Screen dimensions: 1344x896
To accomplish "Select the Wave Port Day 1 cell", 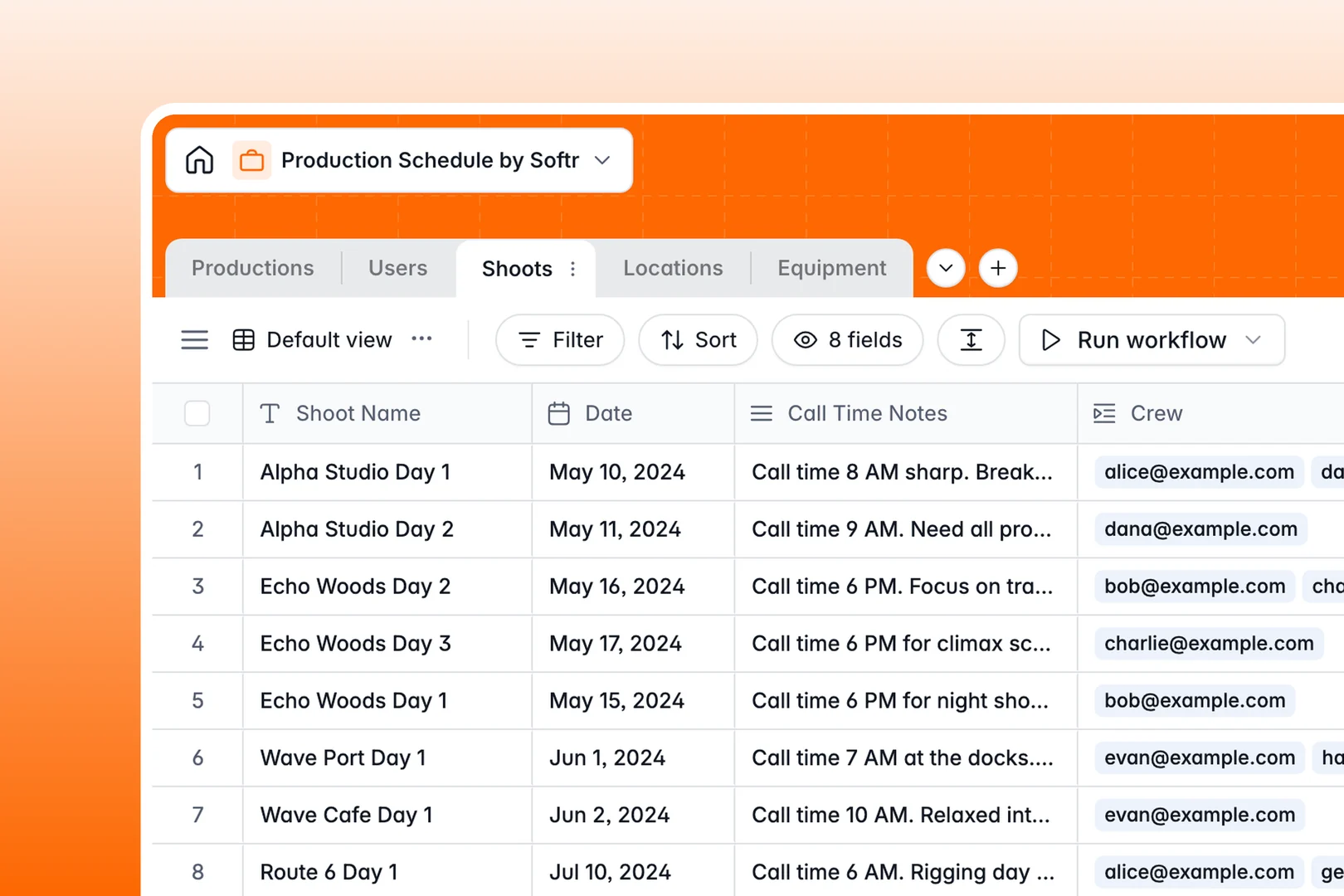I will click(387, 758).
